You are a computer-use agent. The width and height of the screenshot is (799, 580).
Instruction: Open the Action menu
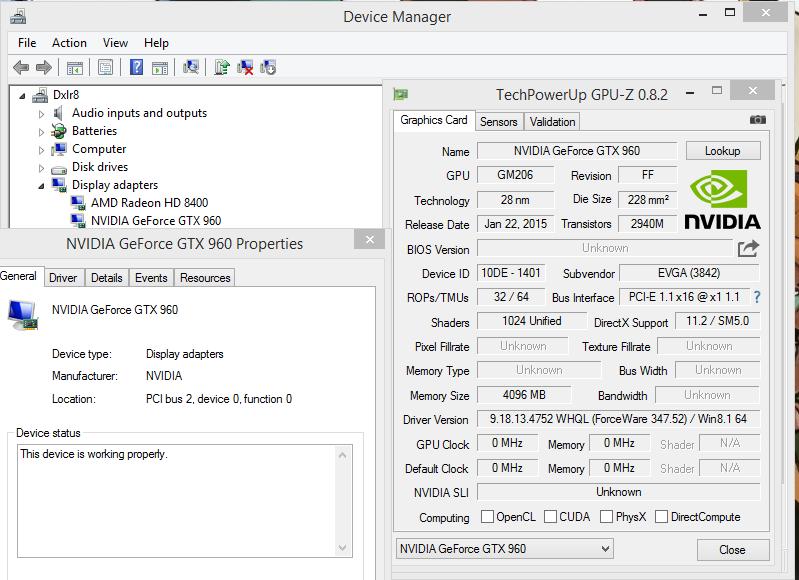69,43
